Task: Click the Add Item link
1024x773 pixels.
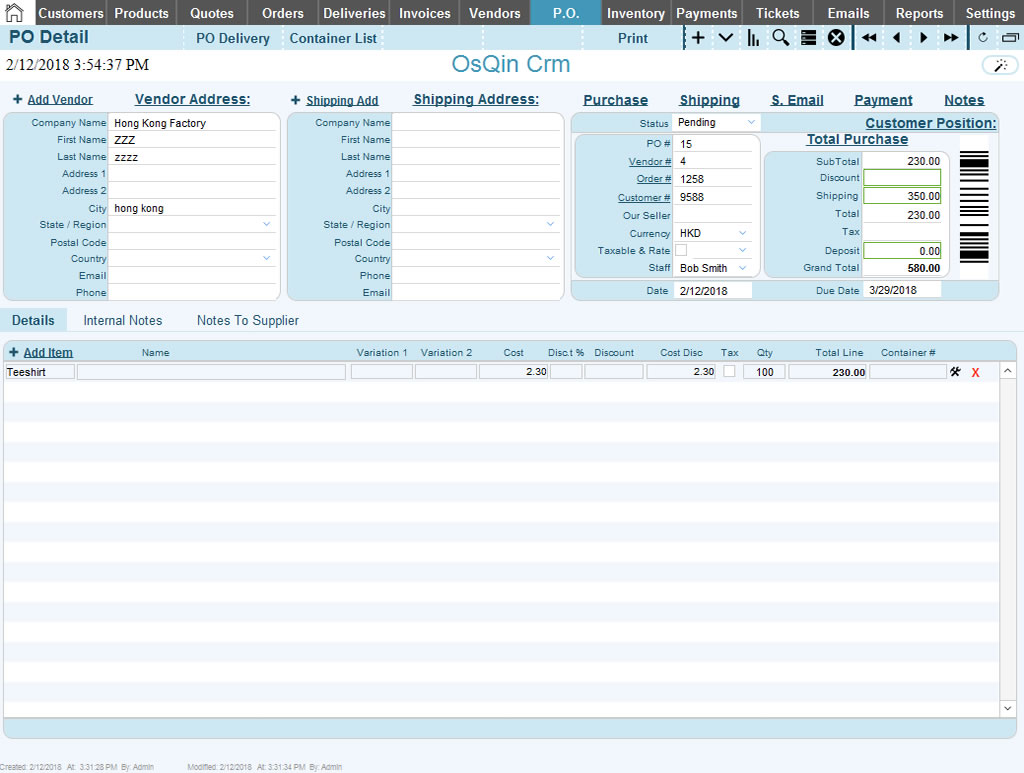Action: coord(48,353)
